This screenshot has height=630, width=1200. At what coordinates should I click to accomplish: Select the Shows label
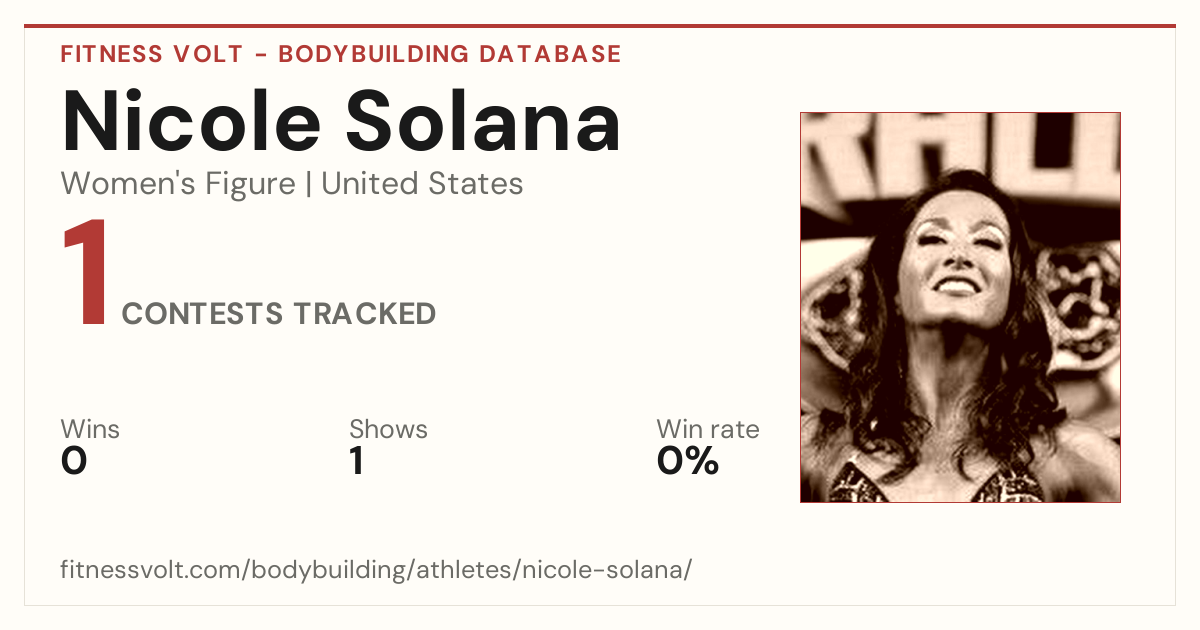(388, 430)
